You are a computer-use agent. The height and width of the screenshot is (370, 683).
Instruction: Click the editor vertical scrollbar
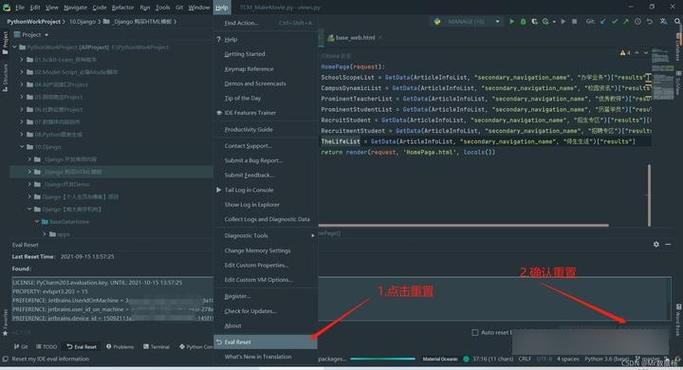[x=649, y=195]
